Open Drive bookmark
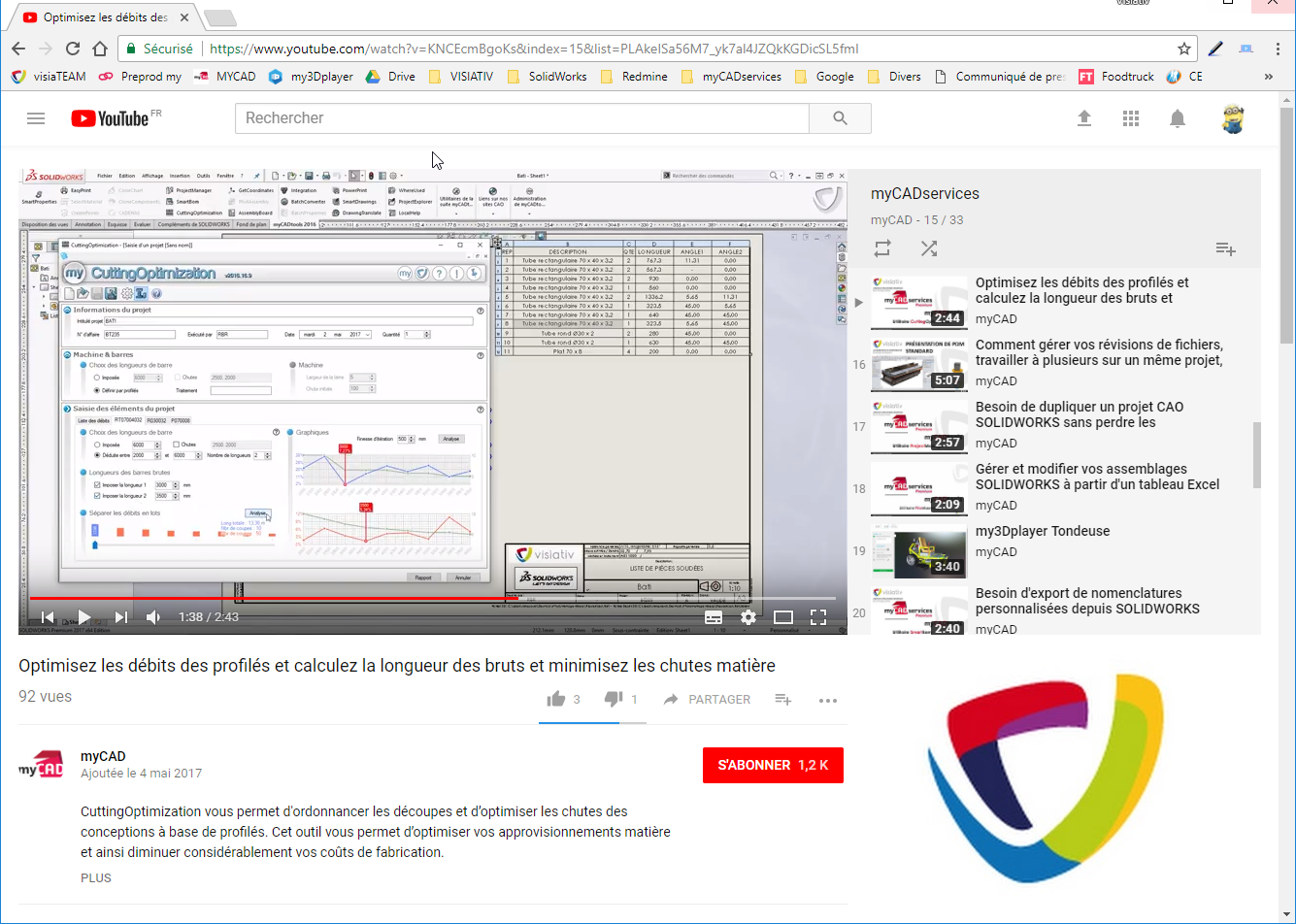The width and height of the screenshot is (1296, 924). [390, 76]
